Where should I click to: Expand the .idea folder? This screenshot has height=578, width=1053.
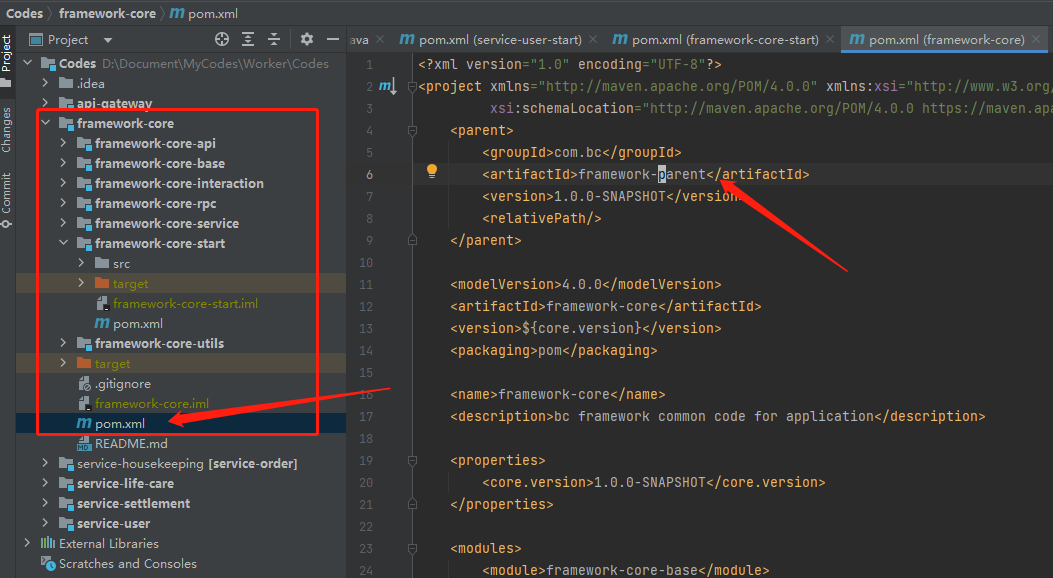tap(45, 83)
